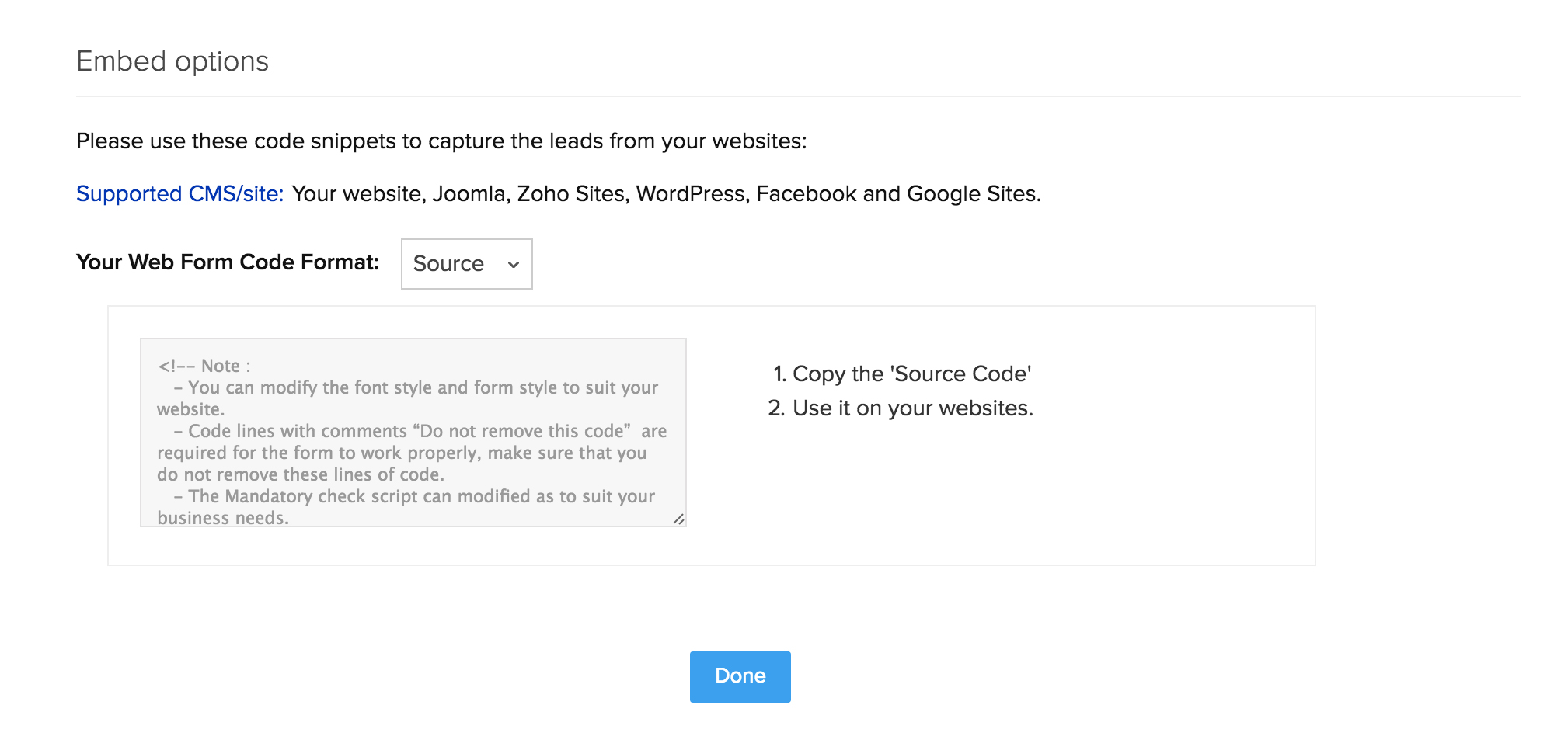Click the Embed options heading
Viewport: 1568px width, 754px height.
coord(172,61)
